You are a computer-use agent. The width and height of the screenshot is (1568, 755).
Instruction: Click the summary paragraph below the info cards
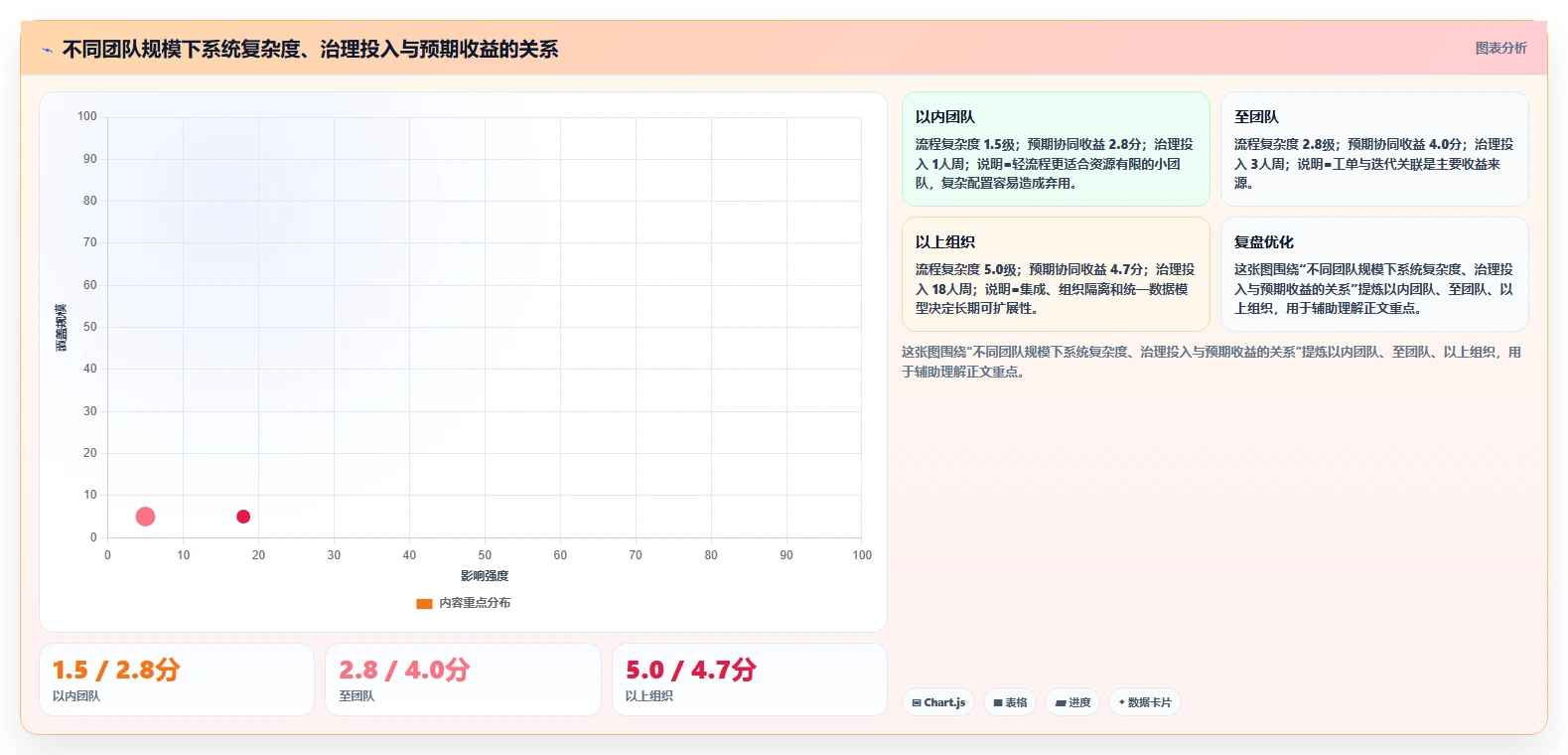pyautogui.click(x=1212, y=362)
